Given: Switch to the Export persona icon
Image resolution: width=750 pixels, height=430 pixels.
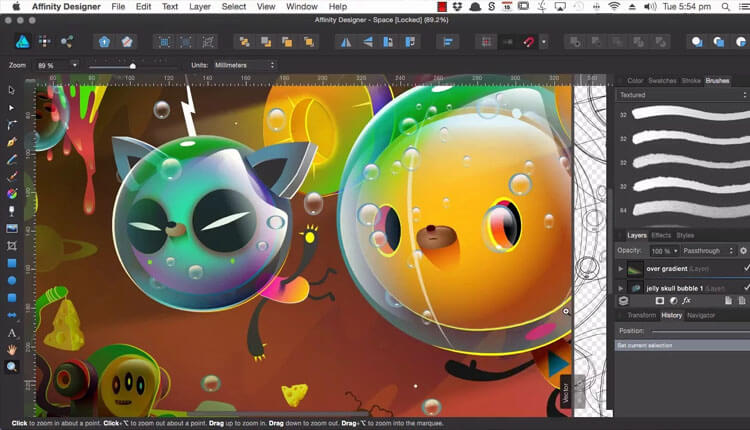Looking at the screenshot, I should click(66, 42).
